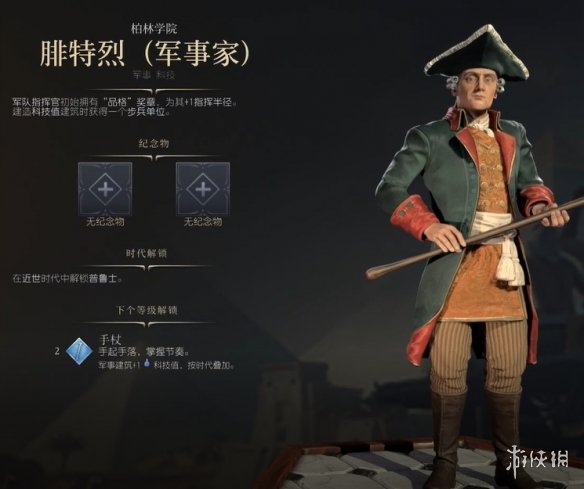Add a memento in the right empty slot

click(x=203, y=189)
